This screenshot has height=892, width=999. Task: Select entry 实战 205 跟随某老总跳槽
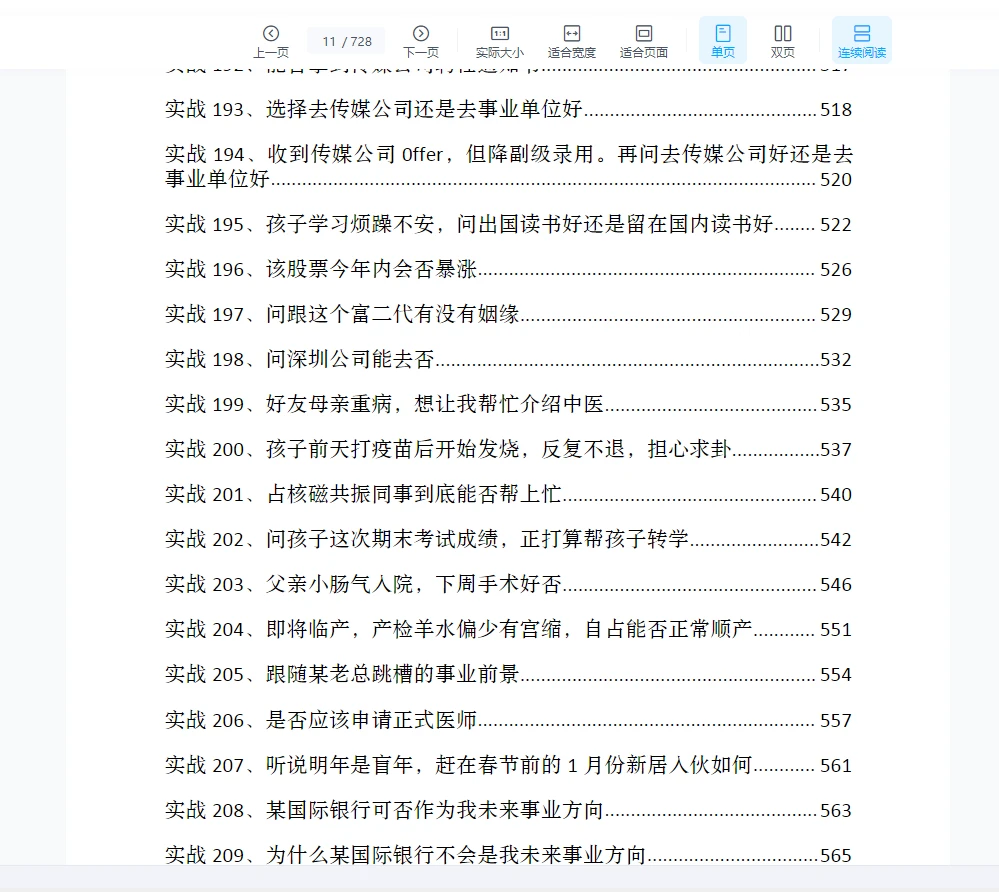508,674
